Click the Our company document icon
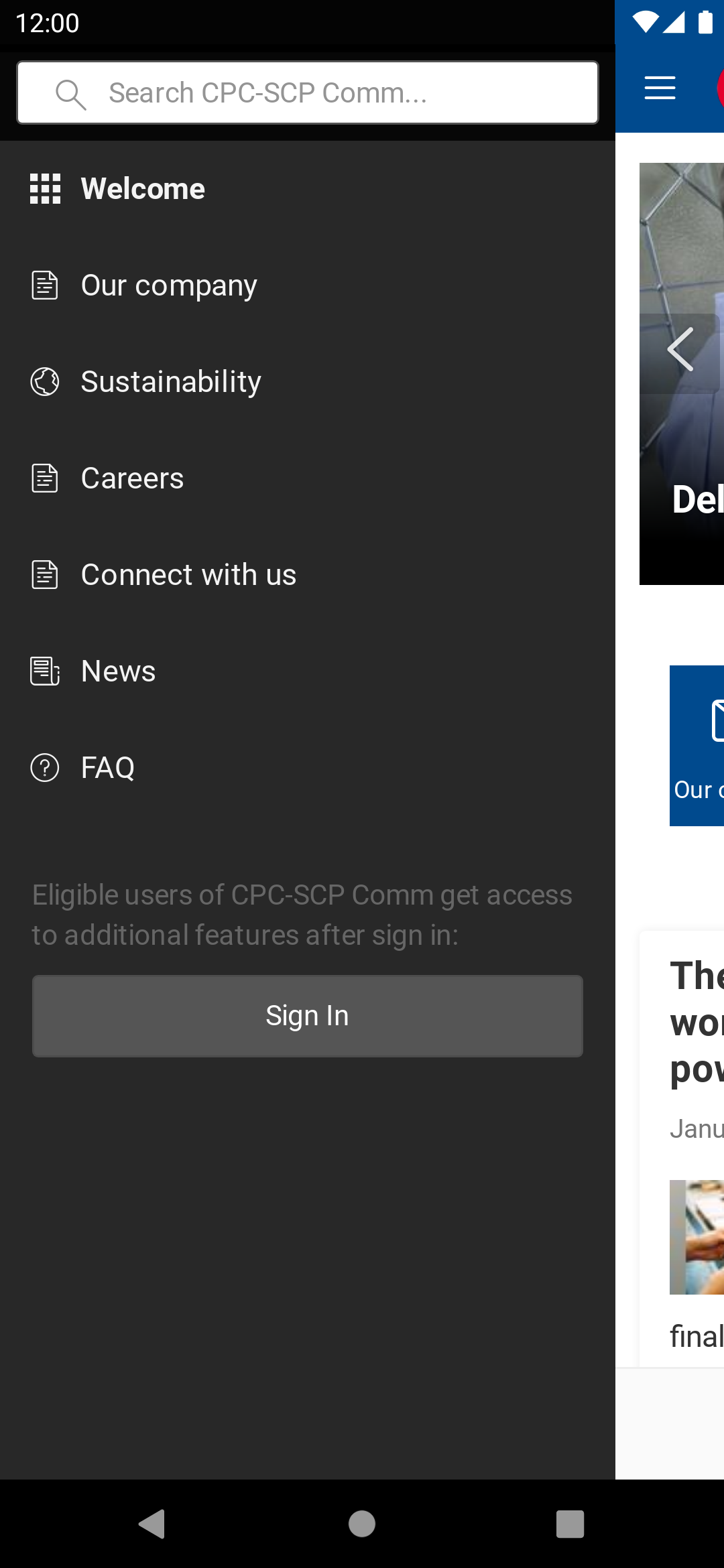The height and width of the screenshot is (1568, 724). 45,285
